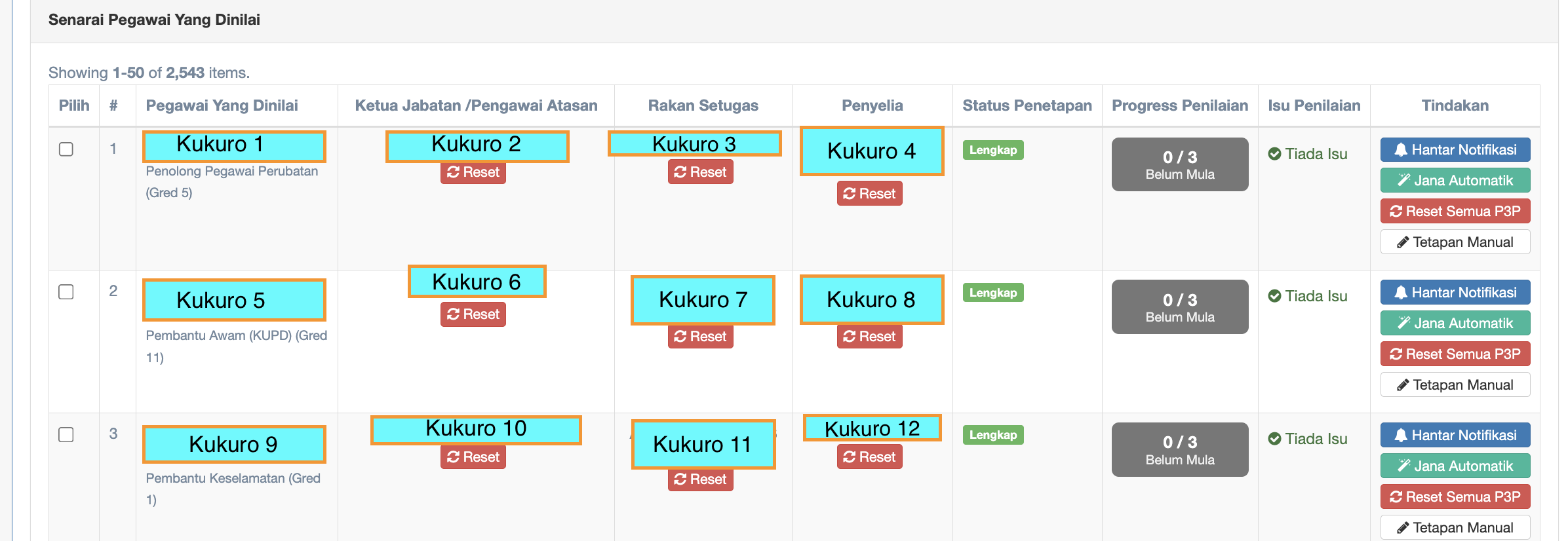
Task: Open Tetapan Manual for row 1
Action: tap(1455, 242)
